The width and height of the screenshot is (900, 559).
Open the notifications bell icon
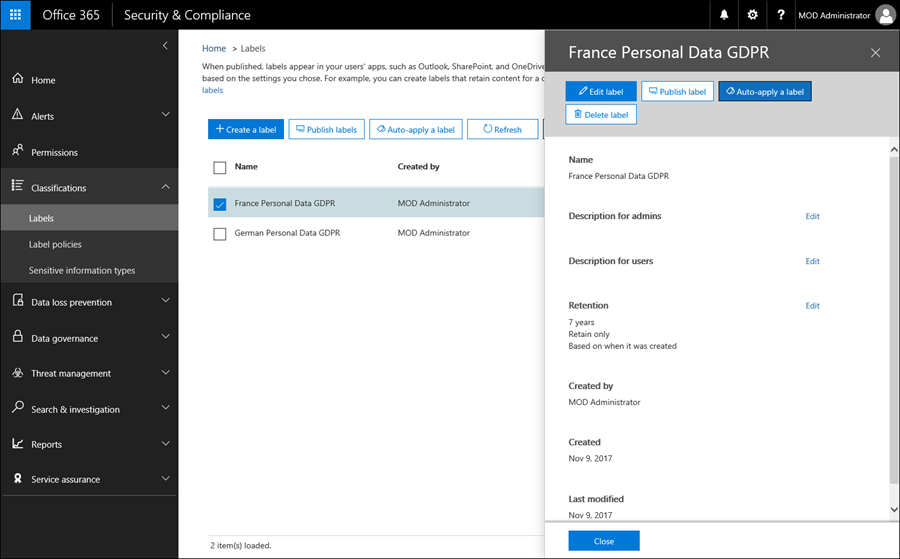click(724, 15)
